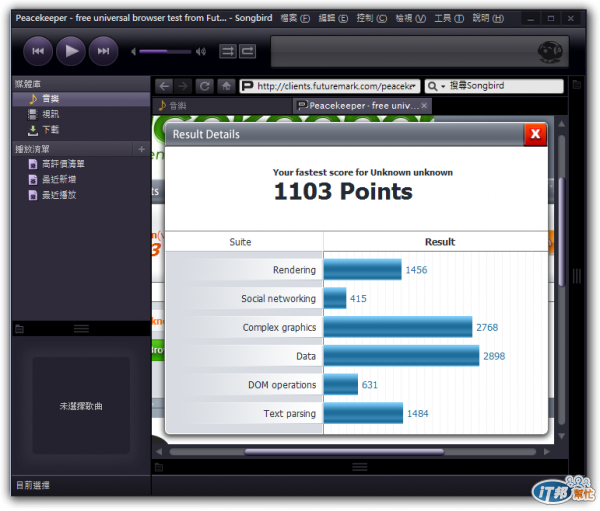Click the Suite column header
The image size is (600, 511).
(x=240, y=242)
